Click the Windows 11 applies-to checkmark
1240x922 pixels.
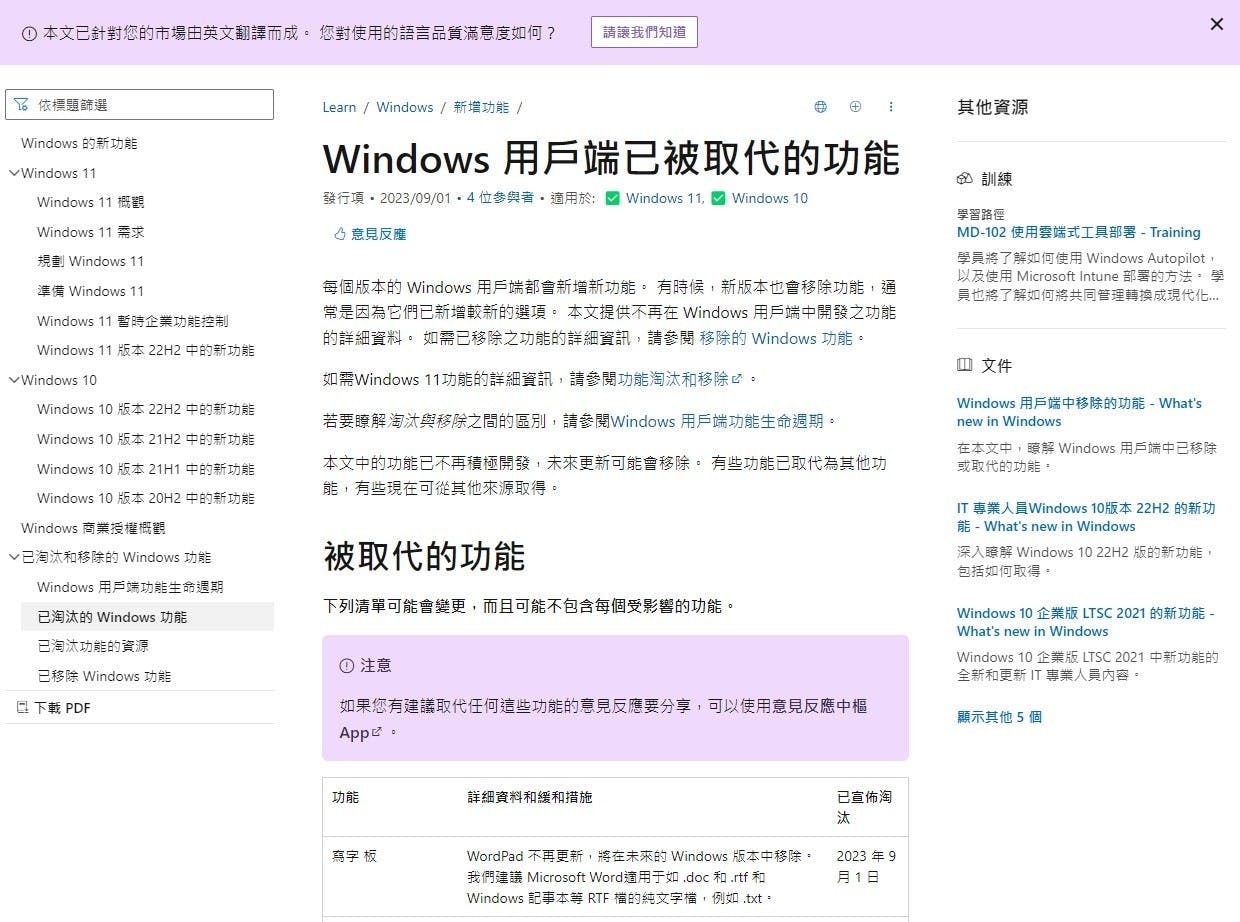(x=613, y=198)
